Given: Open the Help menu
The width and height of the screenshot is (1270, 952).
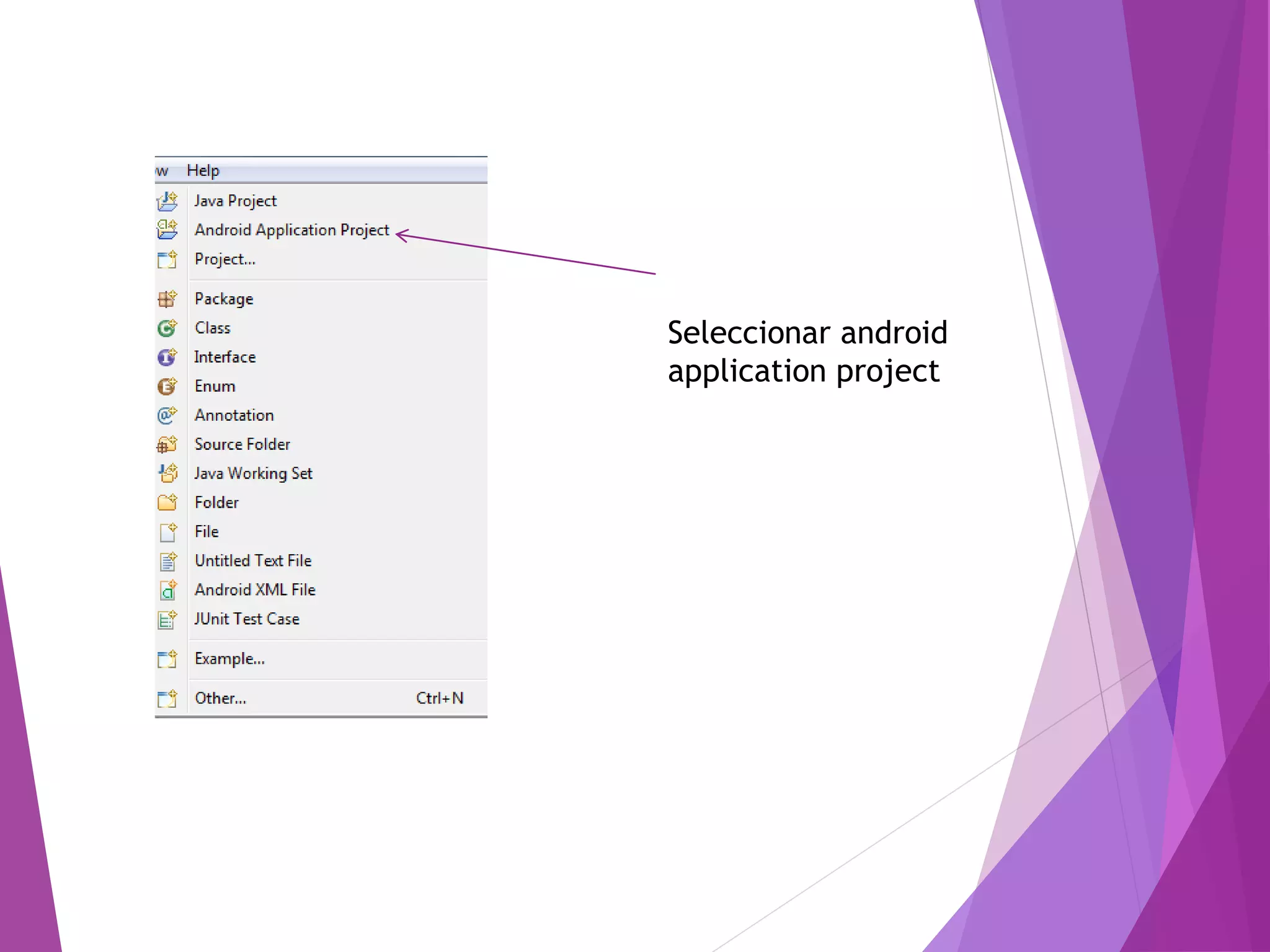Looking at the screenshot, I should point(203,170).
